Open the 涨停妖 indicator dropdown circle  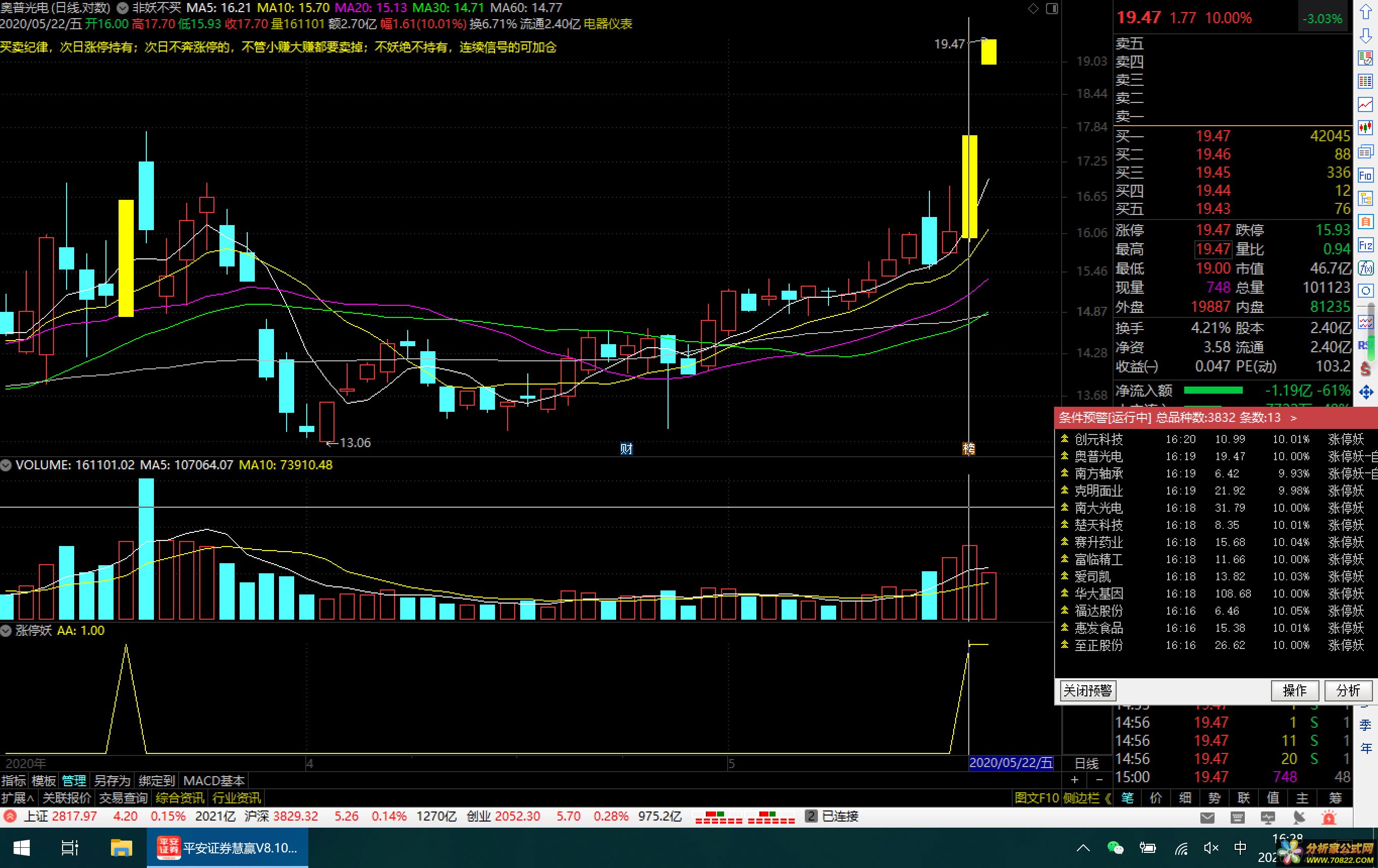(x=6, y=631)
